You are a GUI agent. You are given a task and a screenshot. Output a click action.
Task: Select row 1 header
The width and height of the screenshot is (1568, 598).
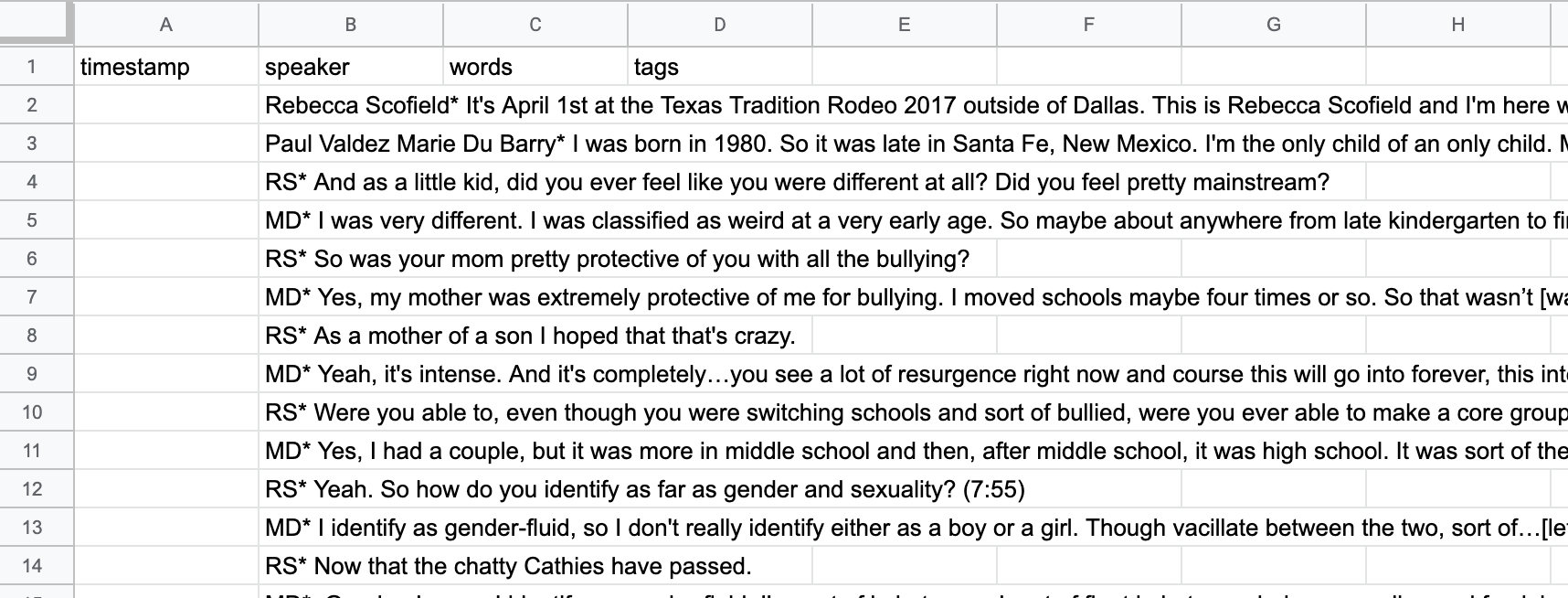point(37,67)
